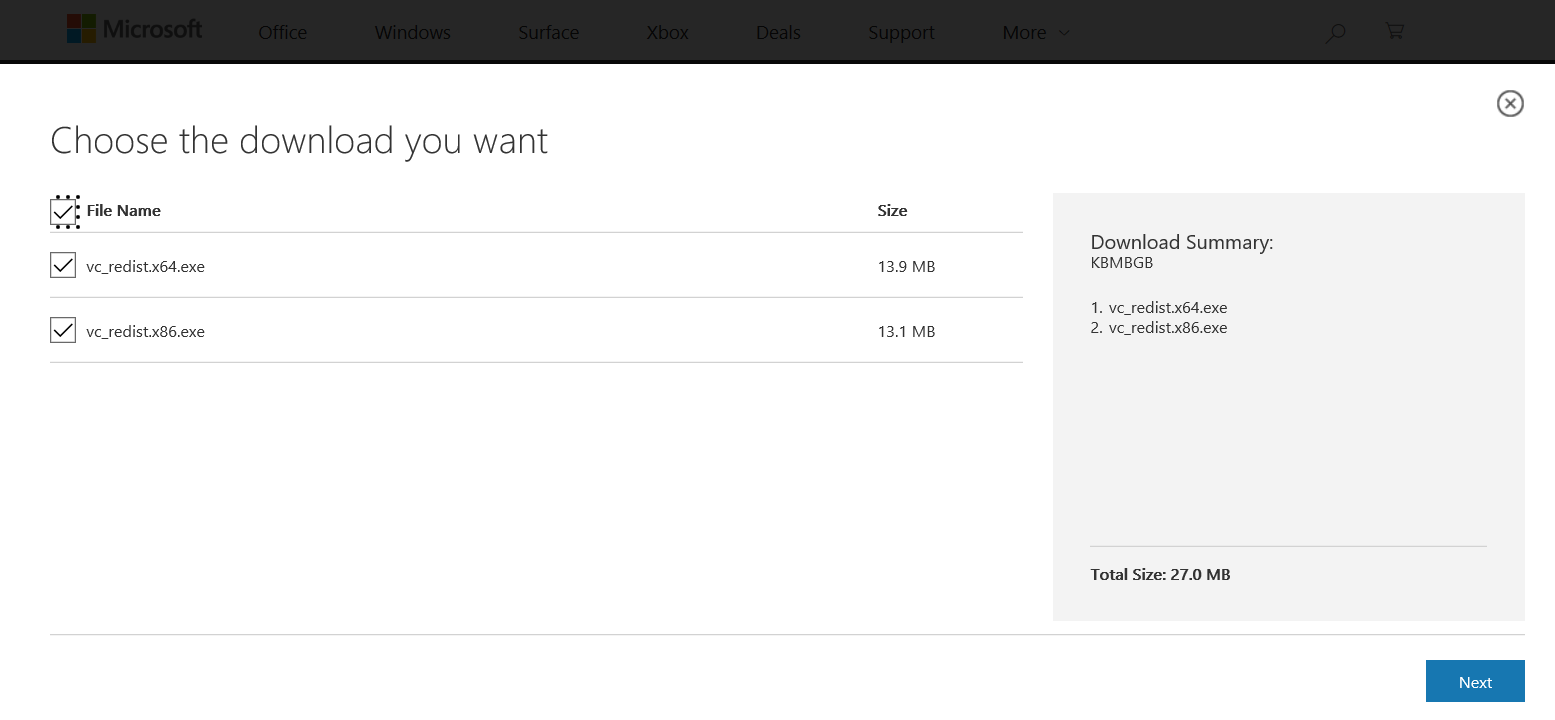The image size is (1555, 720).
Task: Open the Deals menu item
Action: point(778,33)
